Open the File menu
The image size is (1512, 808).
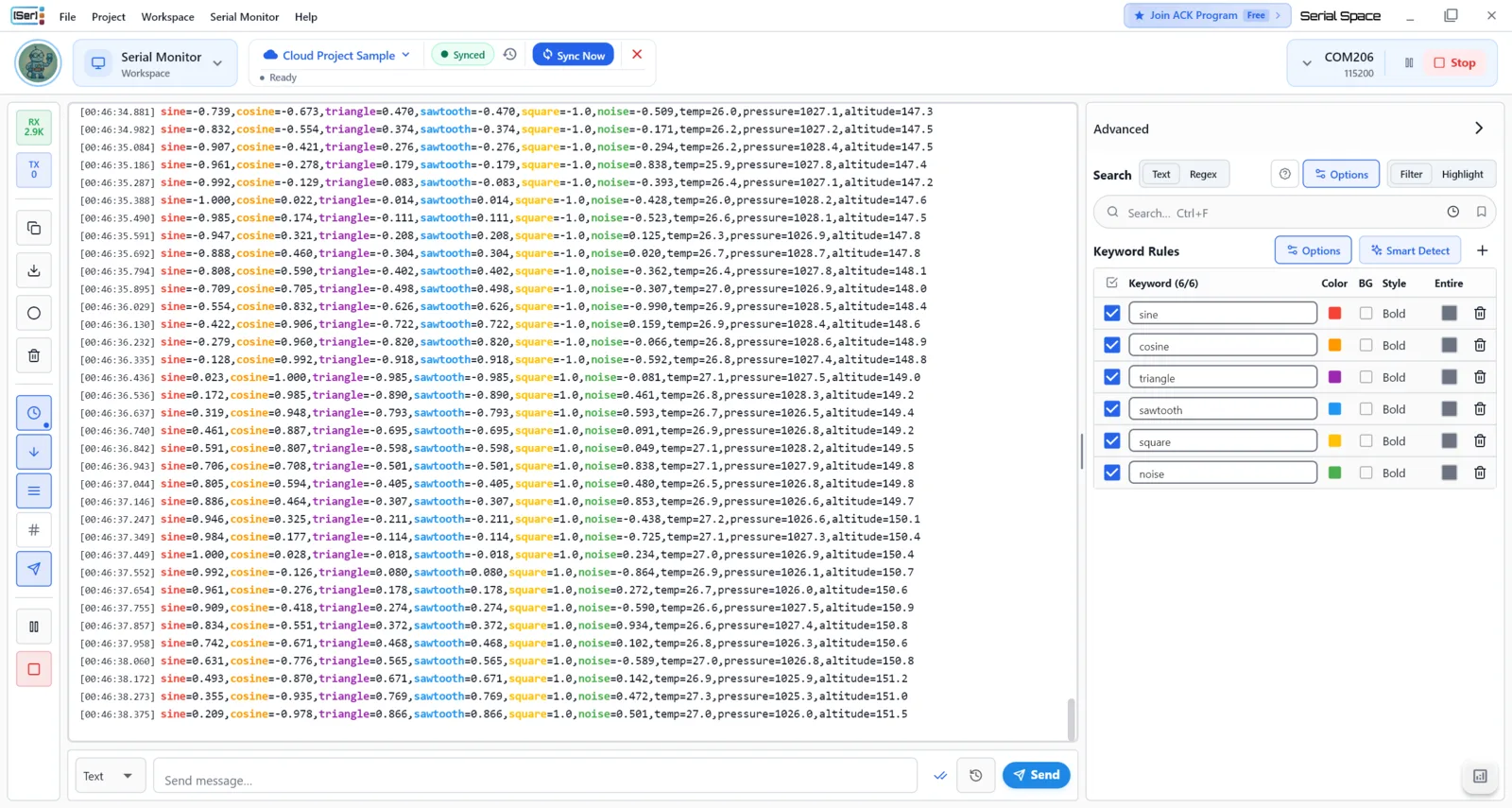coord(67,16)
